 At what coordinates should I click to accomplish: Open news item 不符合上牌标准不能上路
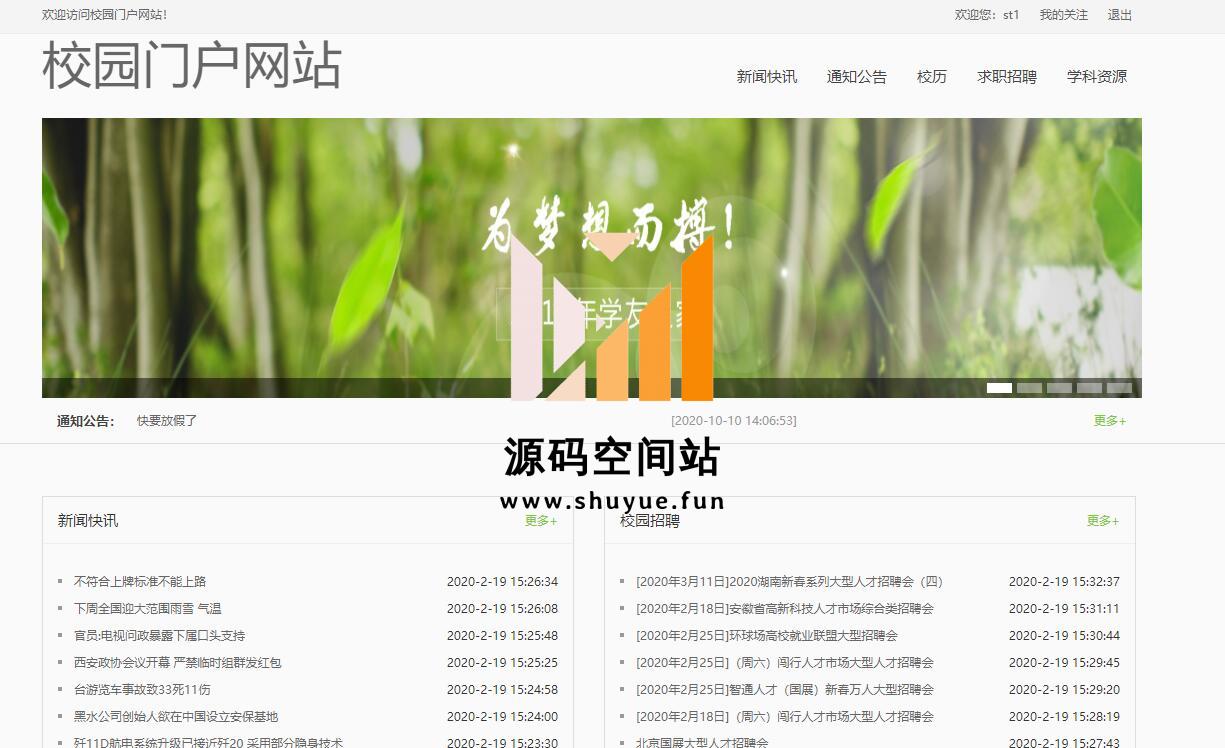[140, 581]
